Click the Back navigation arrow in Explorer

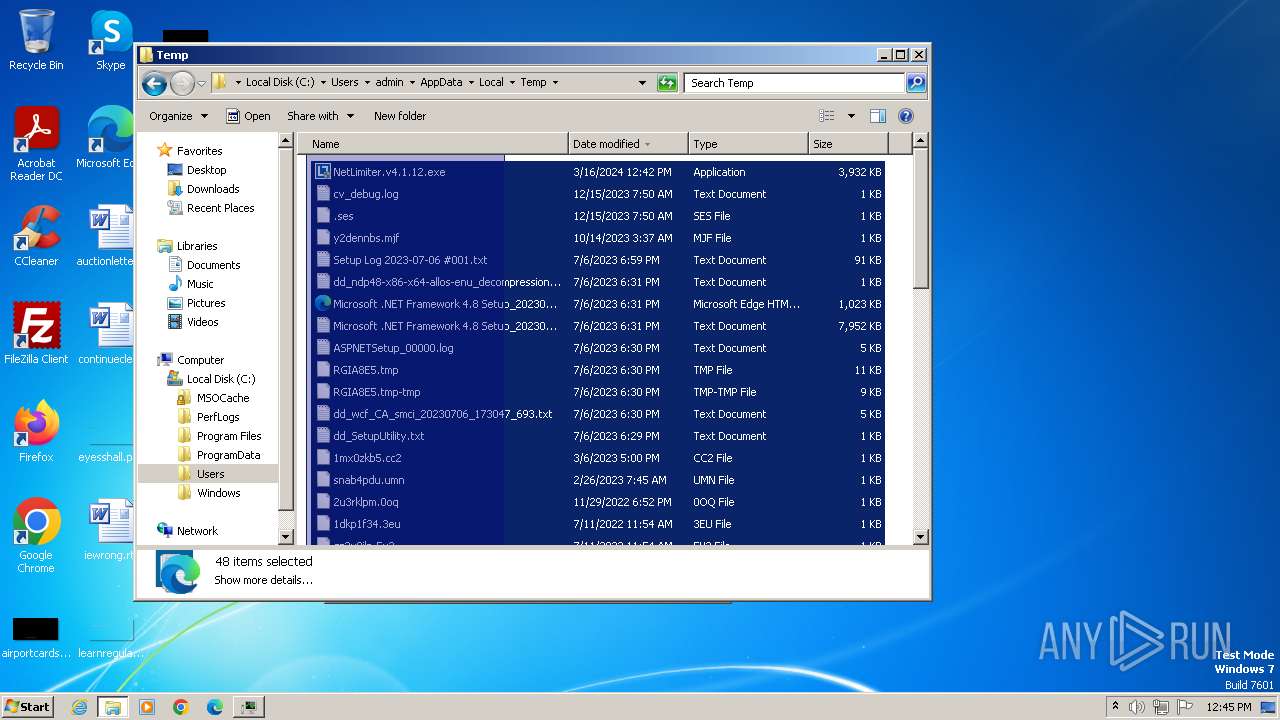pos(154,83)
